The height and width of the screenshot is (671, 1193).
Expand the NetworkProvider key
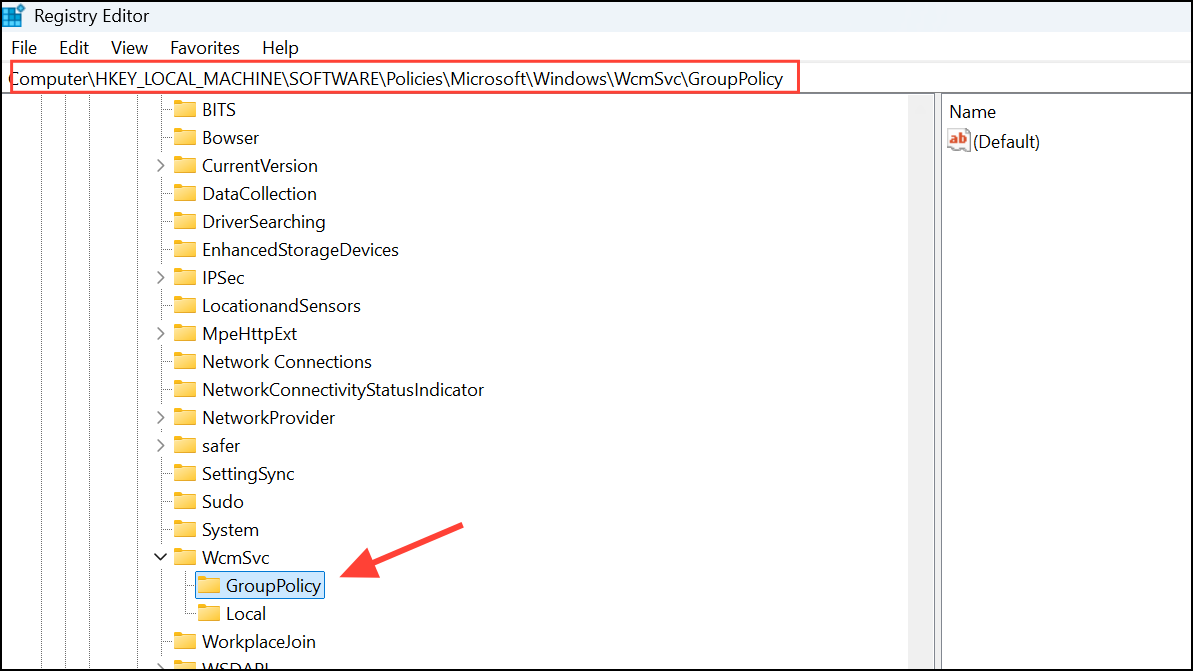(x=161, y=418)
